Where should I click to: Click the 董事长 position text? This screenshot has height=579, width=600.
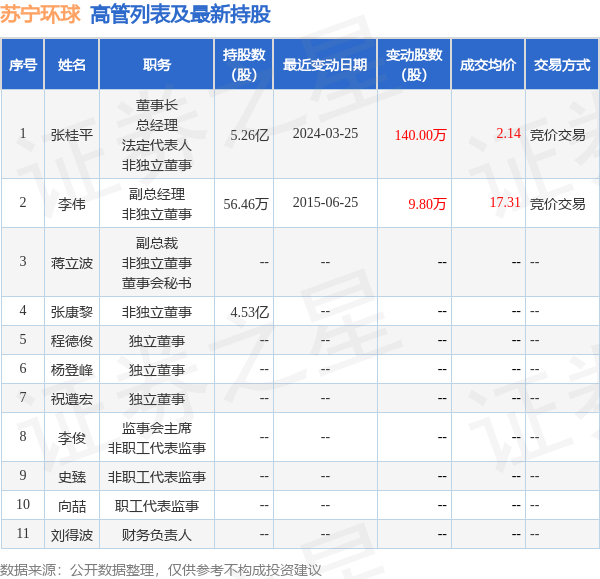[x=157, y=105]
